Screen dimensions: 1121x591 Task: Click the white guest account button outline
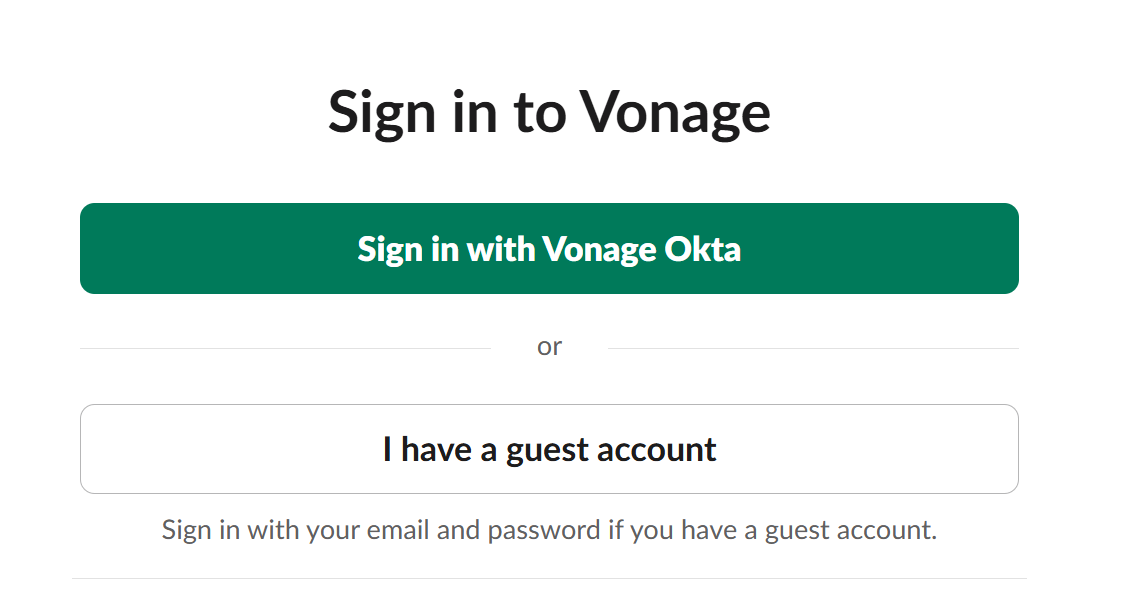548,406
